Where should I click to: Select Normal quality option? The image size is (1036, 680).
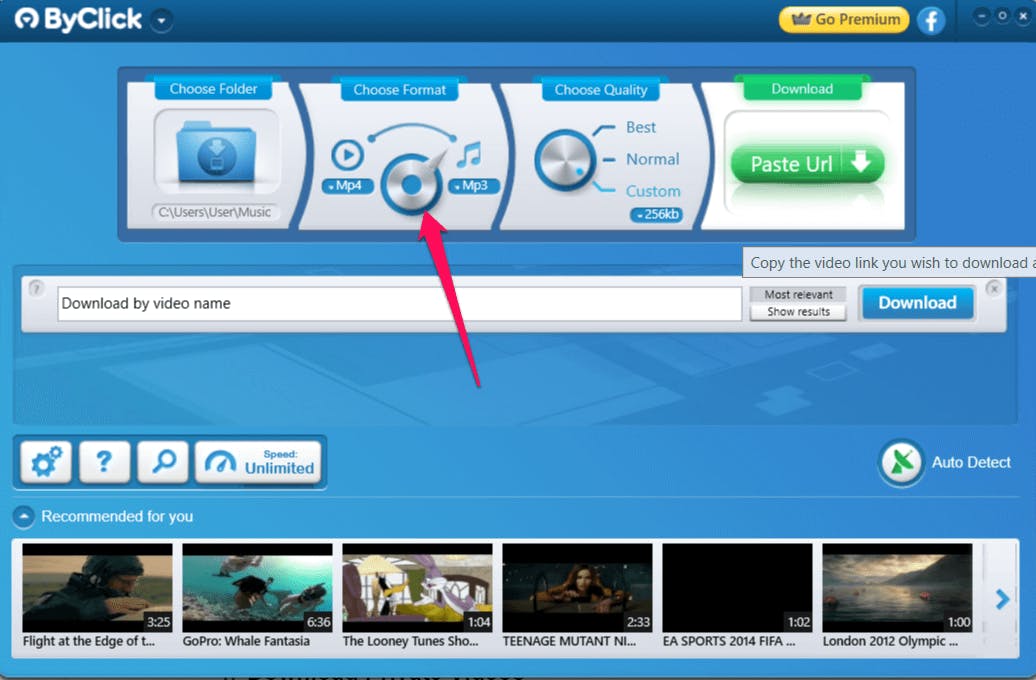click(x=652, y=159)
